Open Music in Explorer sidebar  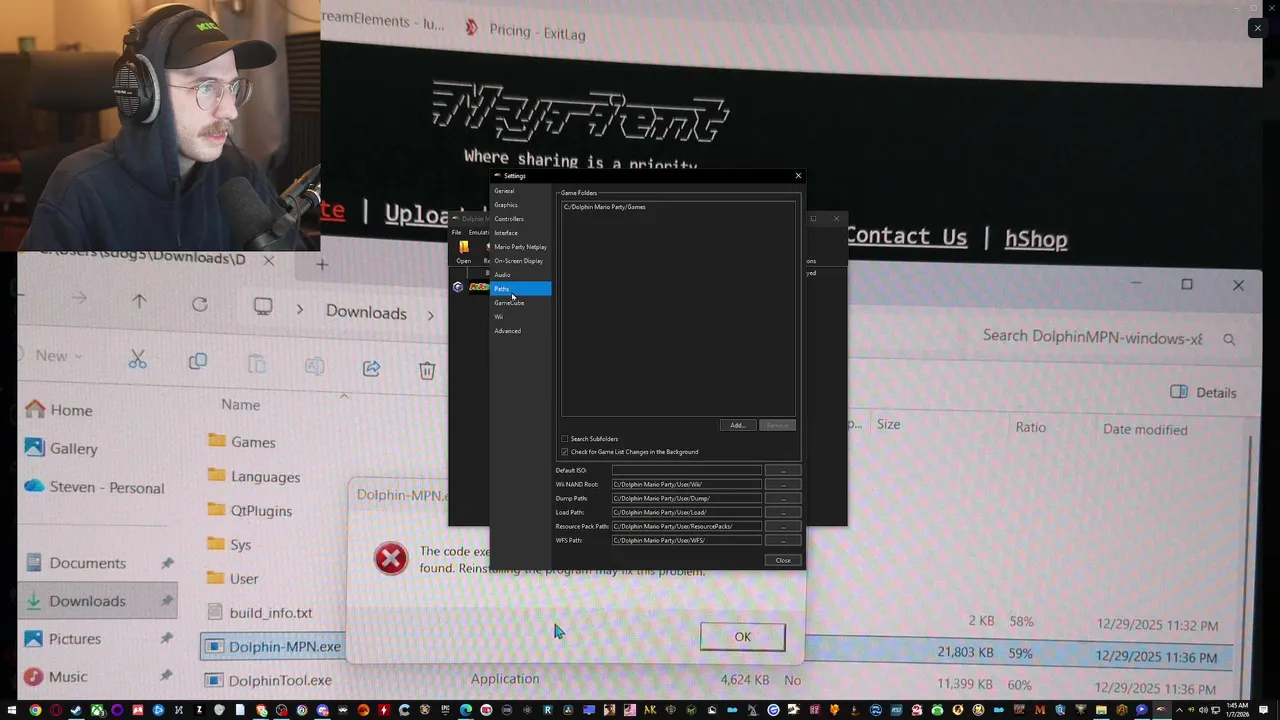57,676
